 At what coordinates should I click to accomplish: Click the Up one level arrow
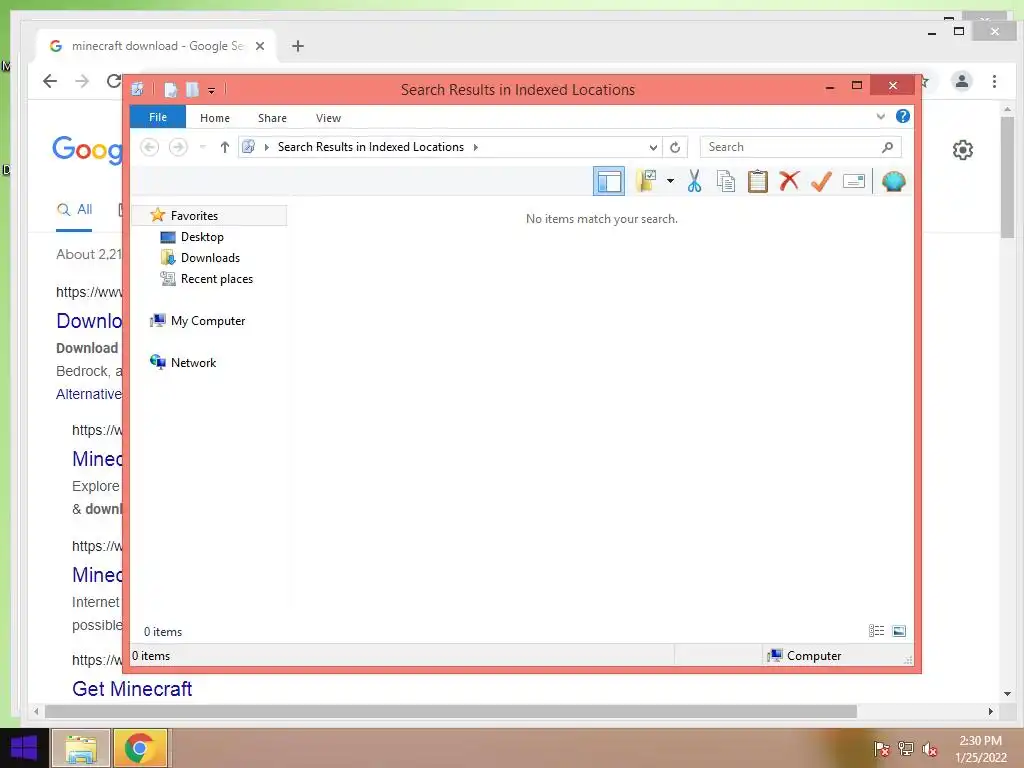coord(225,147)
